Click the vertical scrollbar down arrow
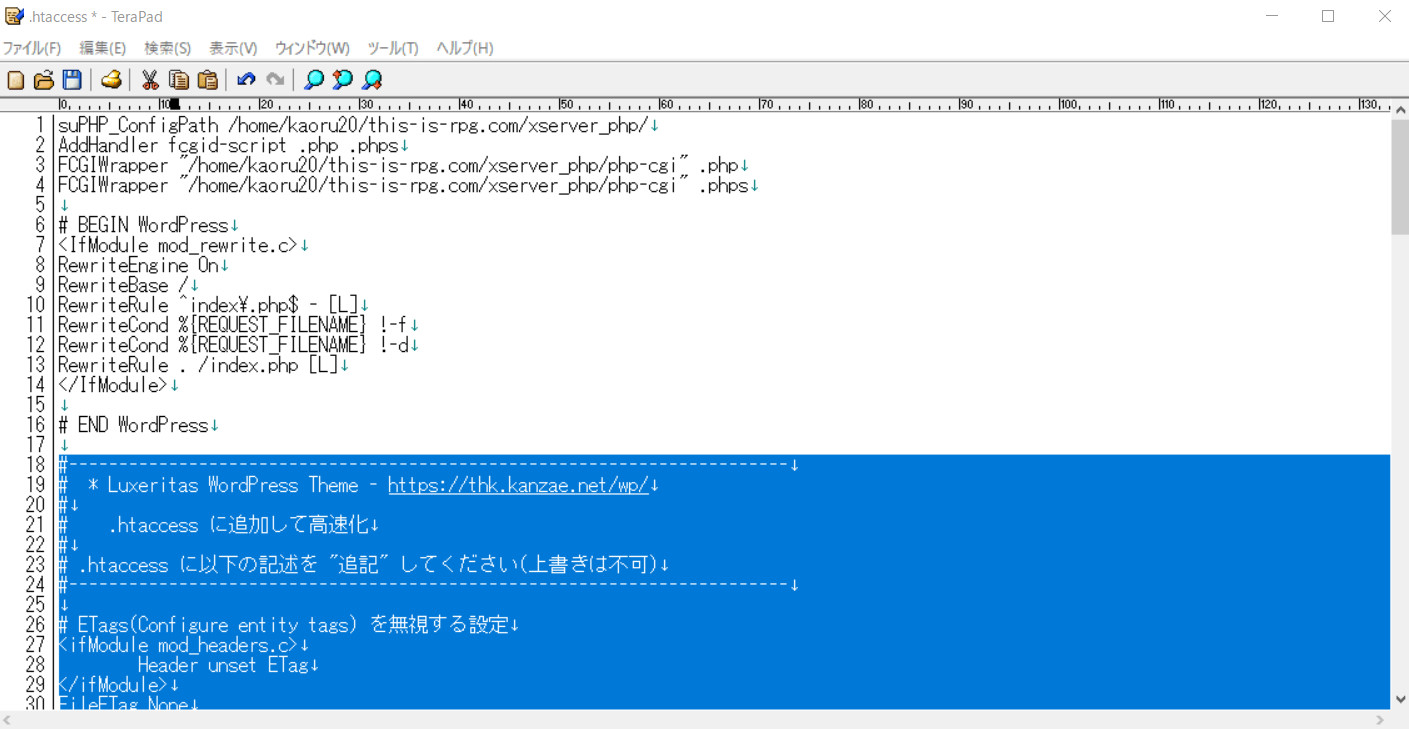 pyautogui.click(x=1399, y=700)
